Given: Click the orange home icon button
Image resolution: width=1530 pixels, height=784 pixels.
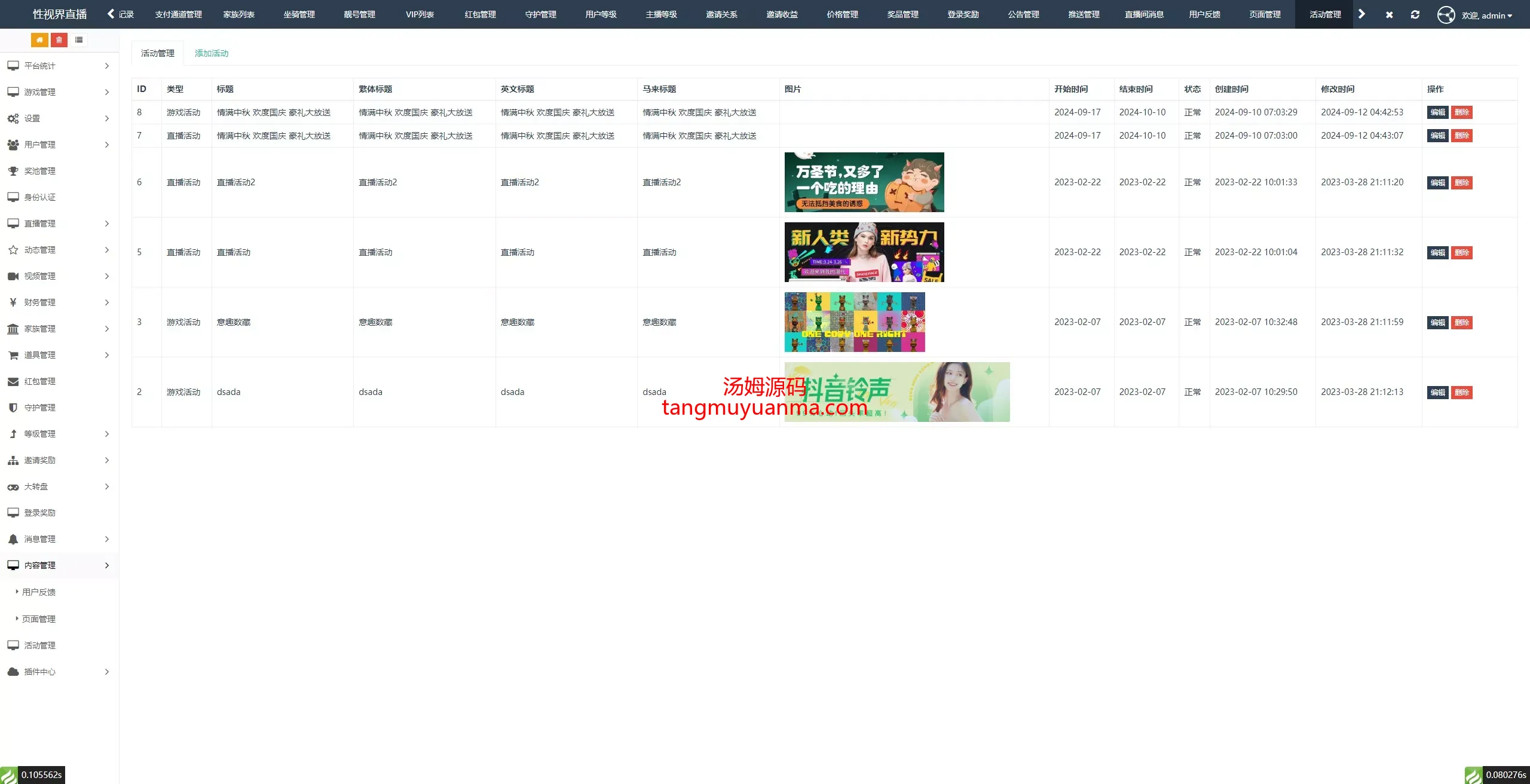Looking at the screenshot, I should click(x=39, y=40).
